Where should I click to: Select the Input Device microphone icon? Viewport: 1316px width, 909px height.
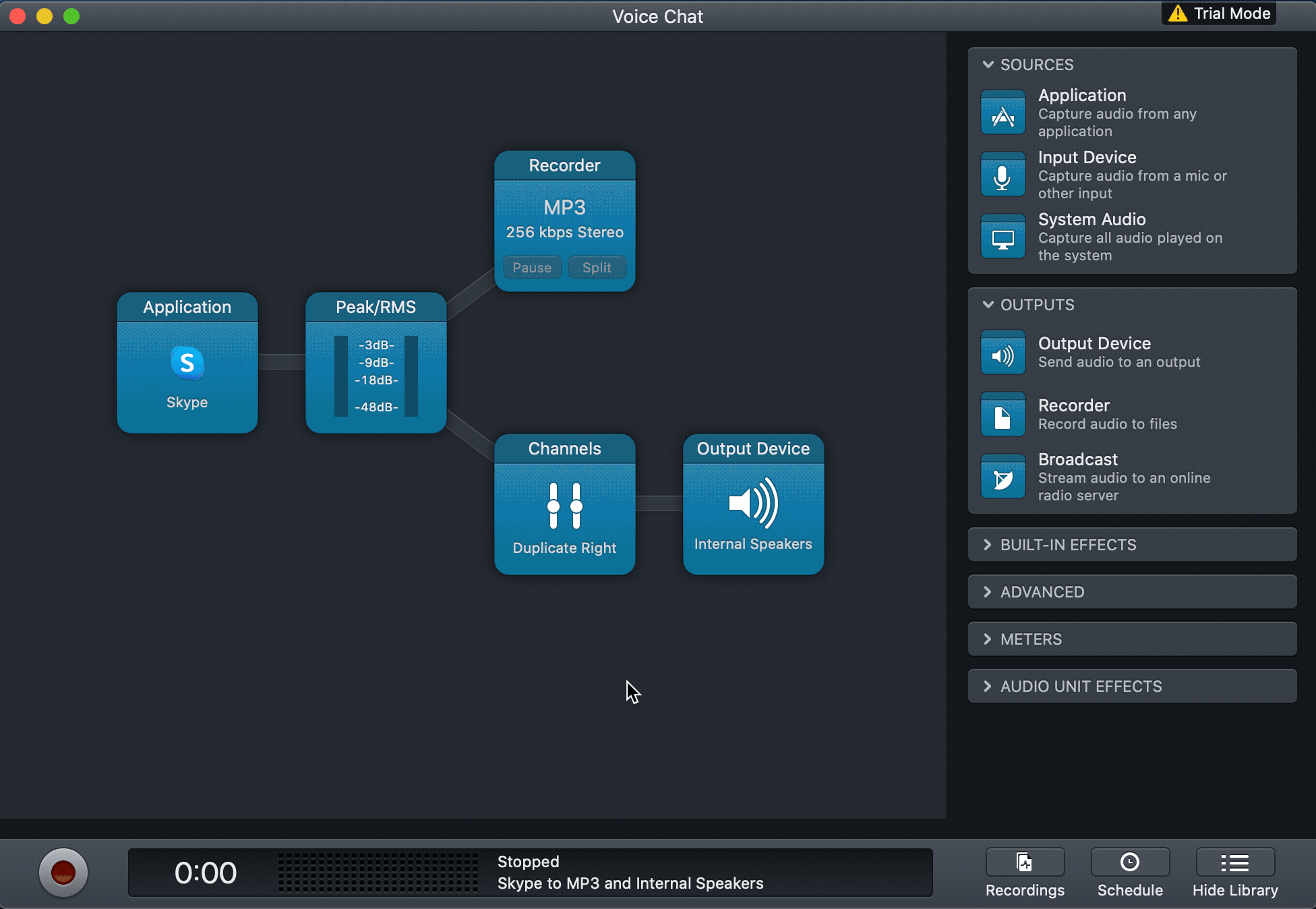pos(1003,175)
